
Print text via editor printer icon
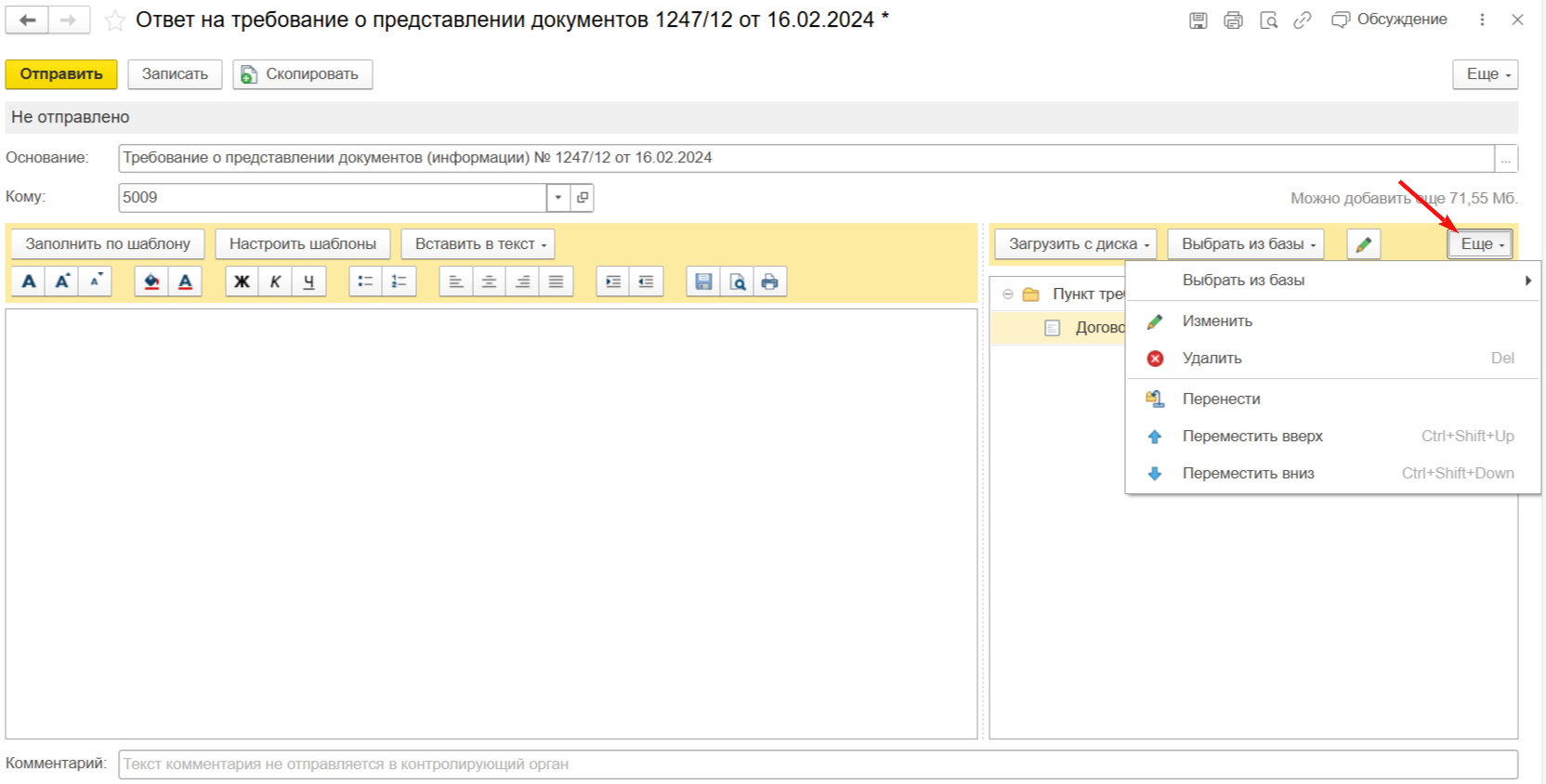770,281
